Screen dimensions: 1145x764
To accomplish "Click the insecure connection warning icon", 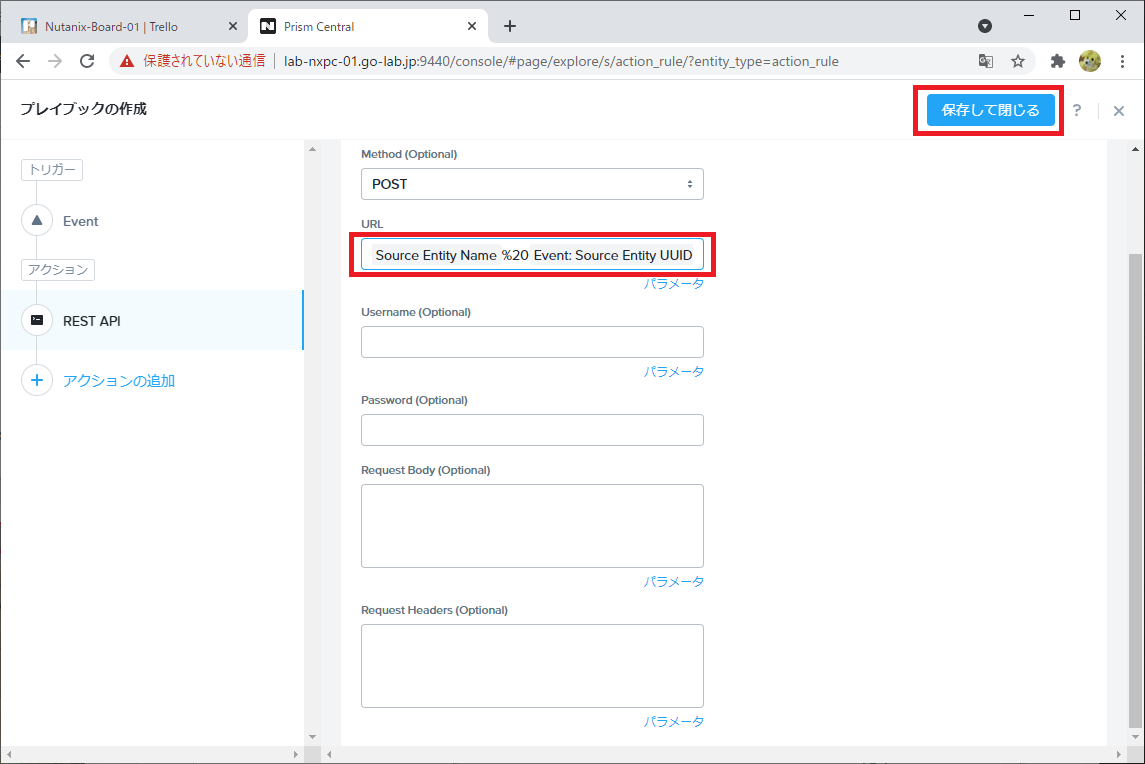I will coord(127,61).
